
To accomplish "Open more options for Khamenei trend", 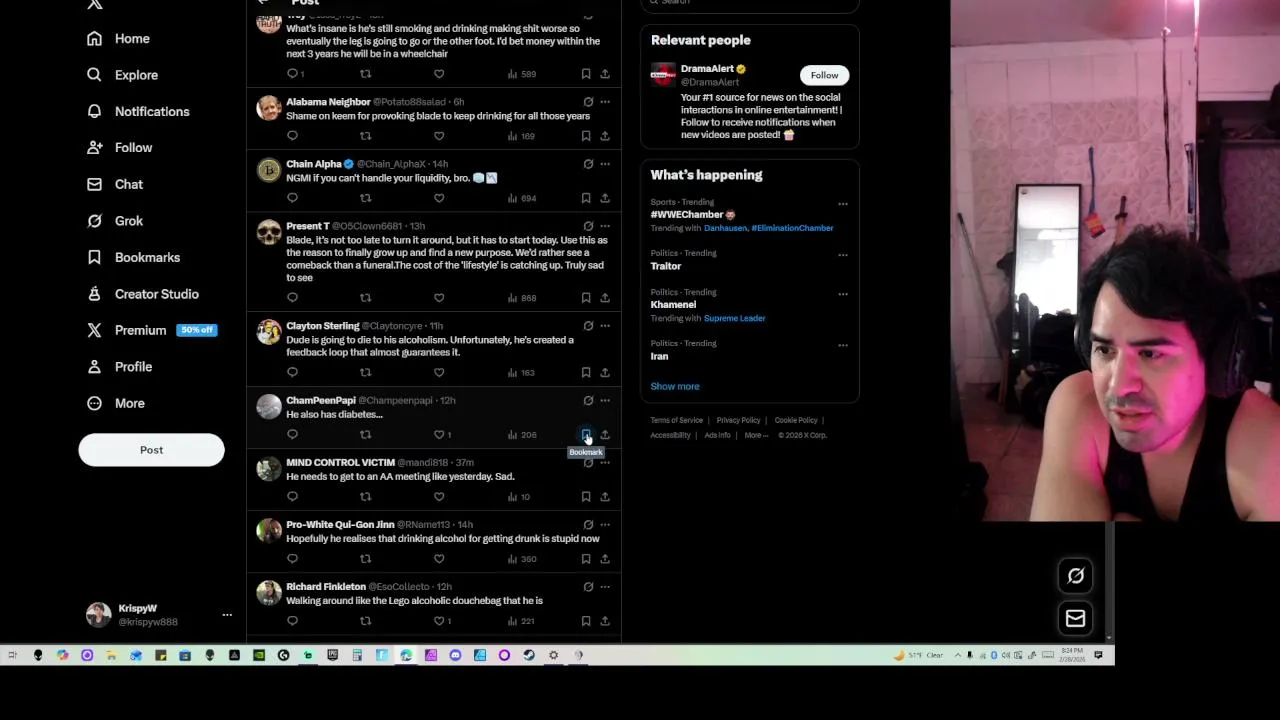I will (843, 294).
